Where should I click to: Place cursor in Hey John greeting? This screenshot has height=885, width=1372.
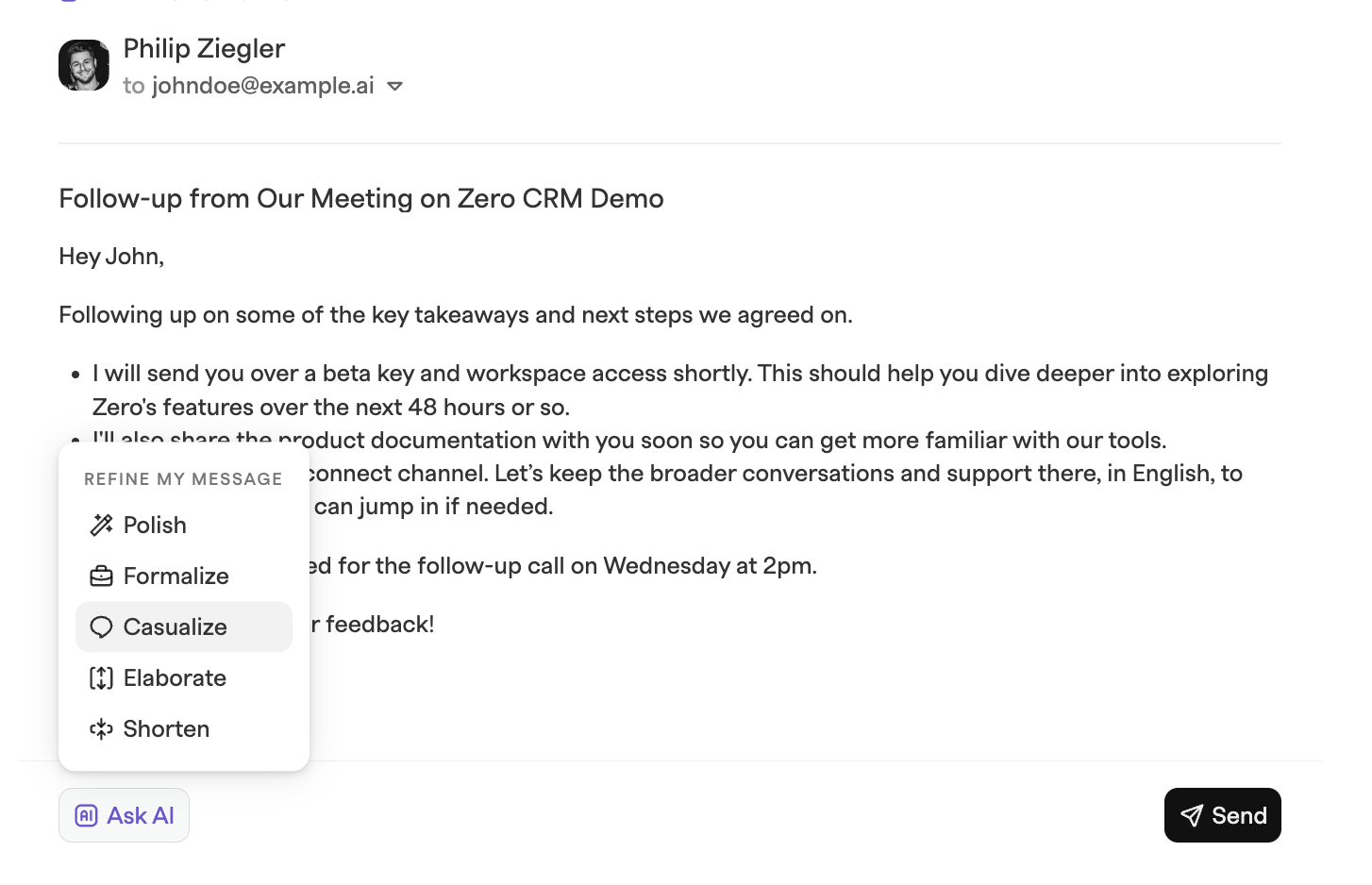[x=111, y=257]
